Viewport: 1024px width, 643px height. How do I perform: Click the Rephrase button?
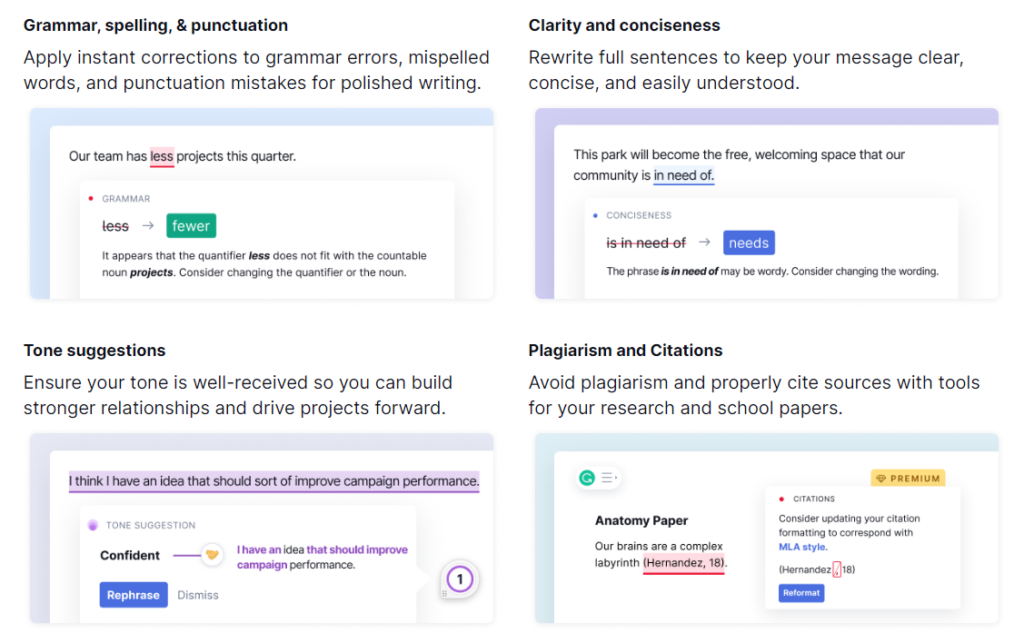pyautogui.click(x=133, y=595)
